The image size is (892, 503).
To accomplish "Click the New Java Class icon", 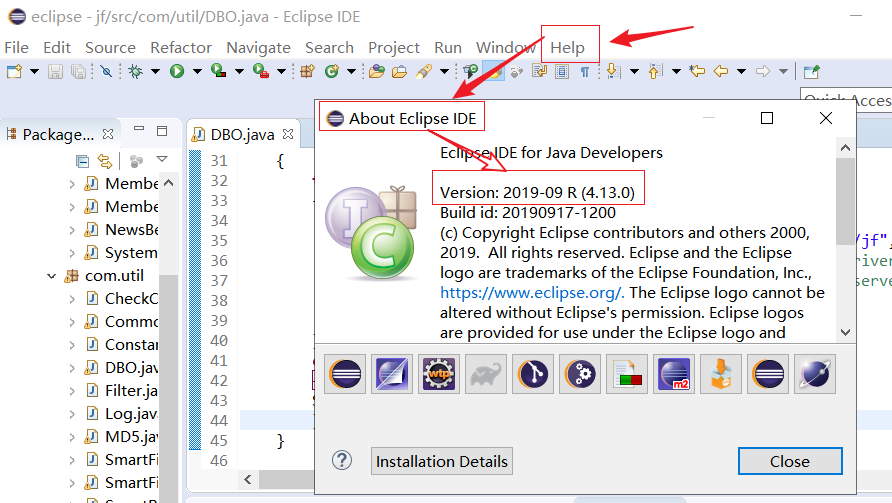I will pos(332,72).
